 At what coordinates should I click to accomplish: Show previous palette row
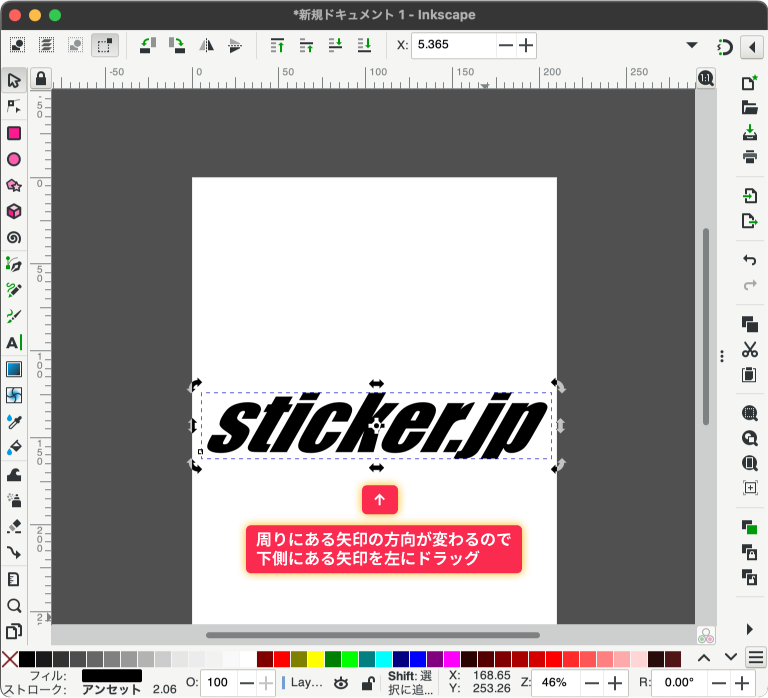click(x=704, y=657)
